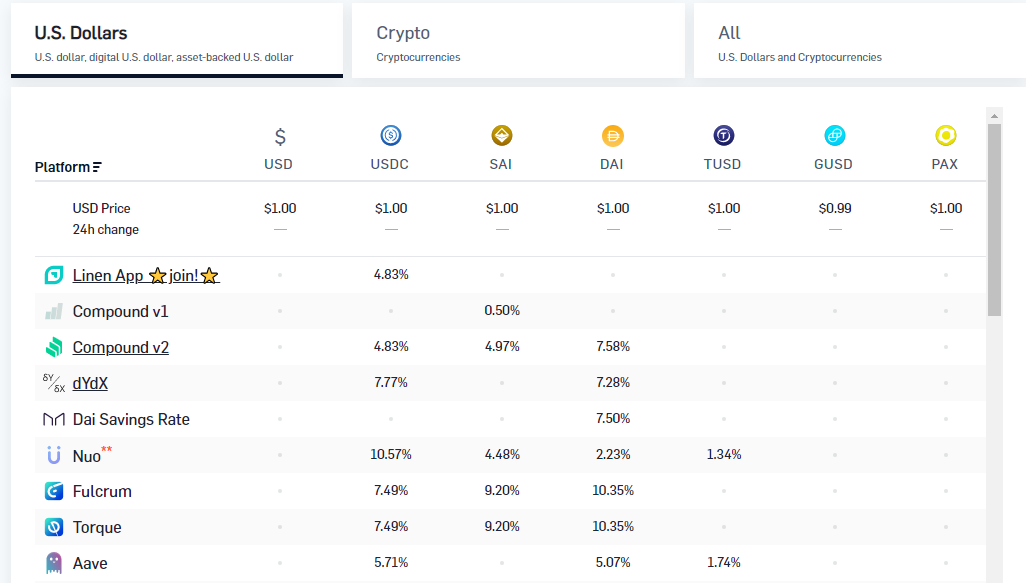Click the GUSD coin icon
This screenshot has height=583, width=1026.
pos(835,135)
